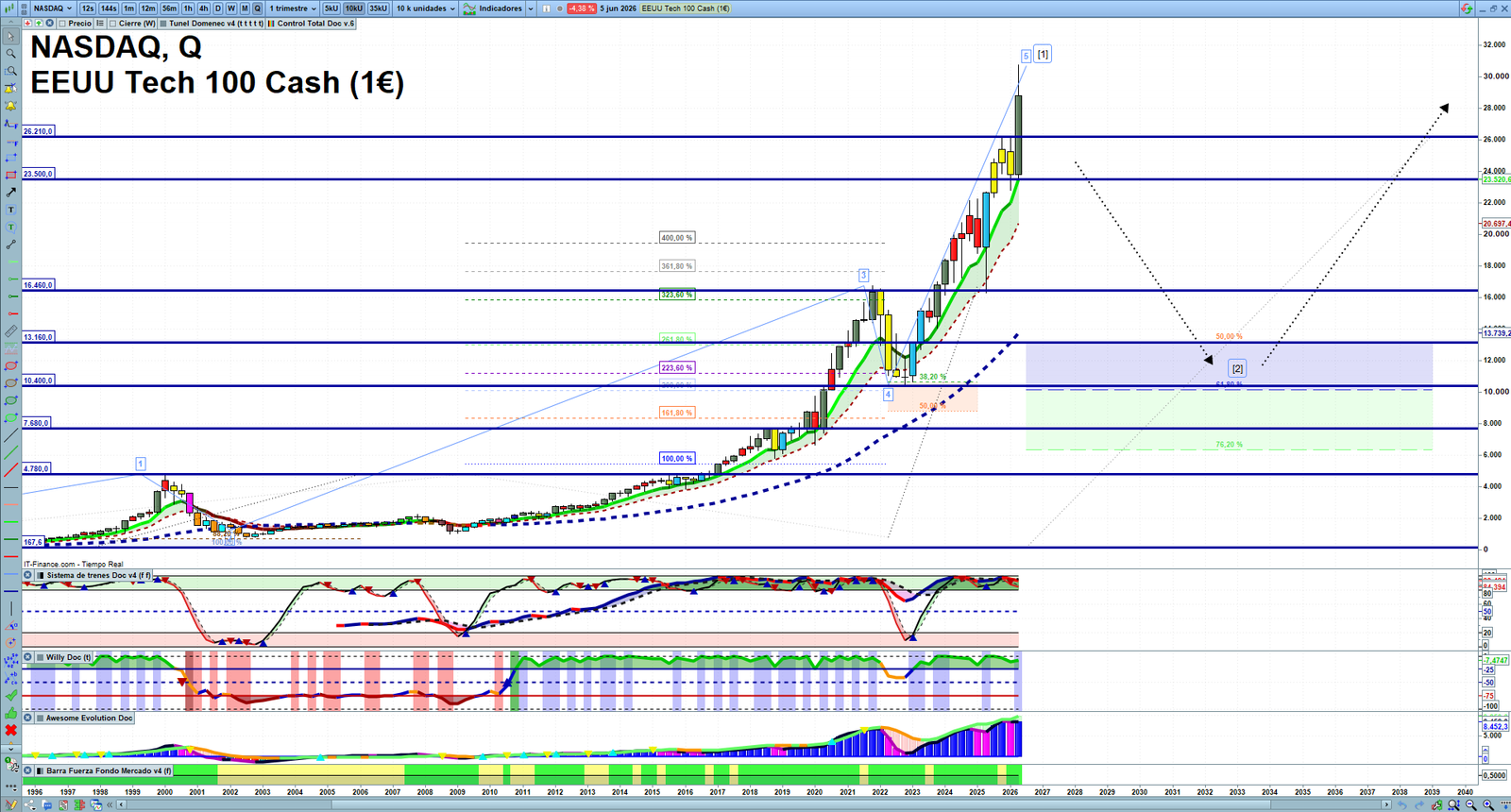1511x812 pixels.
Task: Click the 16.460,0 horizontal line label
Action: coord(39,284)
